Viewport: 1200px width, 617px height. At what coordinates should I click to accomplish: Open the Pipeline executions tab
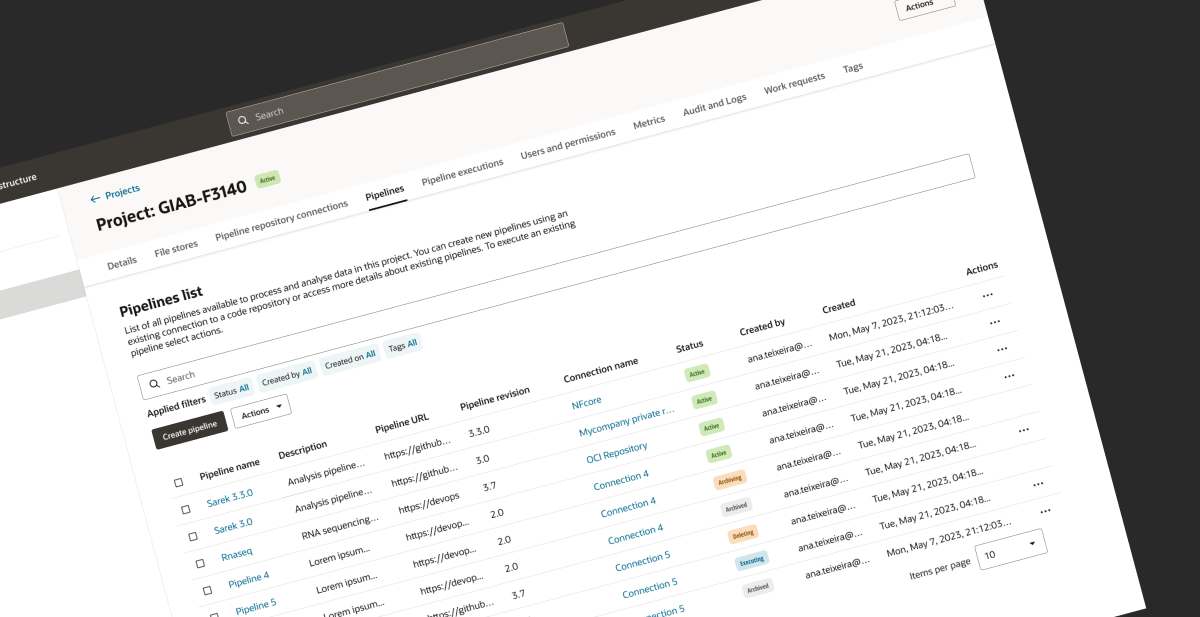(x=462, y=172)
